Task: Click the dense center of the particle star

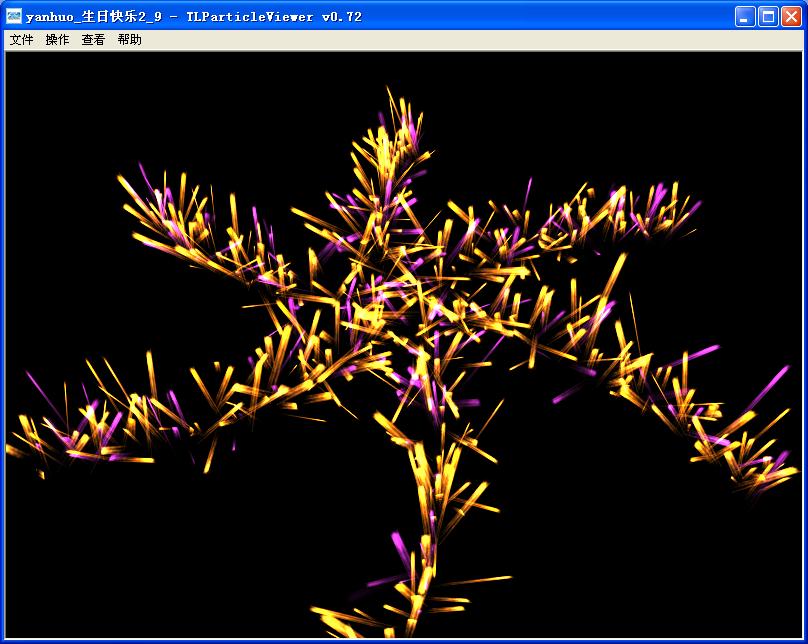Action: pyautogui.click(x=402, y=309)
